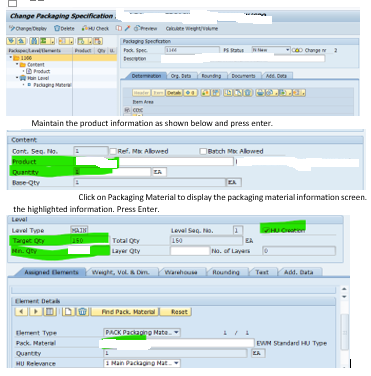Screen dimensions: 371x376
Task: Click the next element arrow in Element Details
Action: click(x=36, y=312)
